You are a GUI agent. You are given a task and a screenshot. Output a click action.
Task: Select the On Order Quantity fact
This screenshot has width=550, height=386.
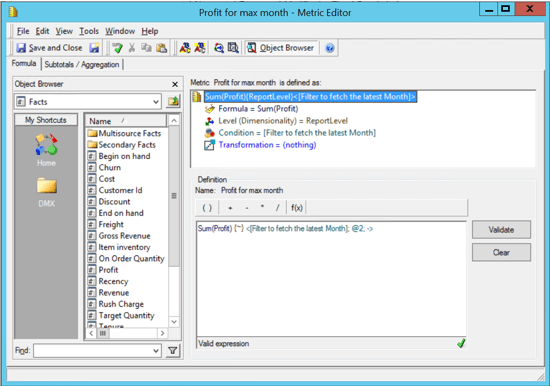tap(126, 259)
